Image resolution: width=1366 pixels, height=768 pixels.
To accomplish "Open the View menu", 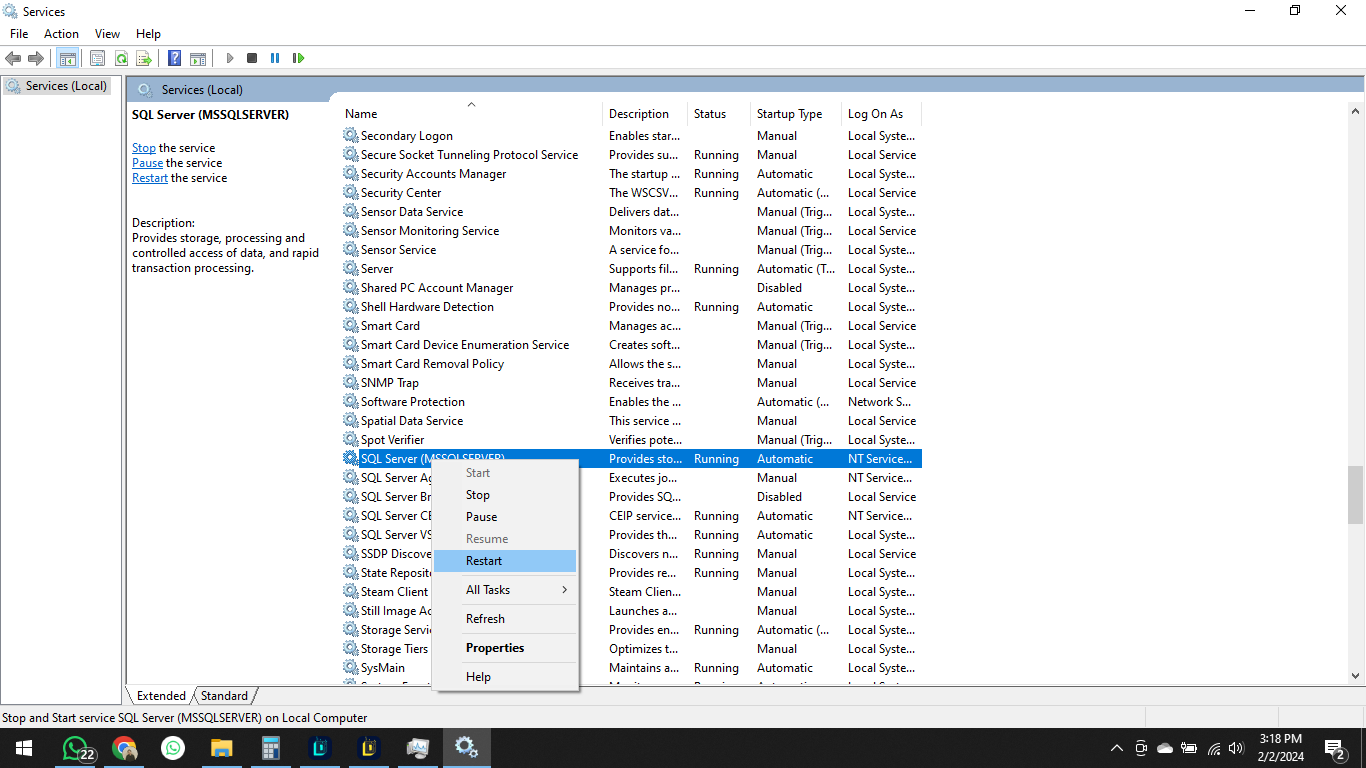I will pyautogui.click(x=107, y=33).
